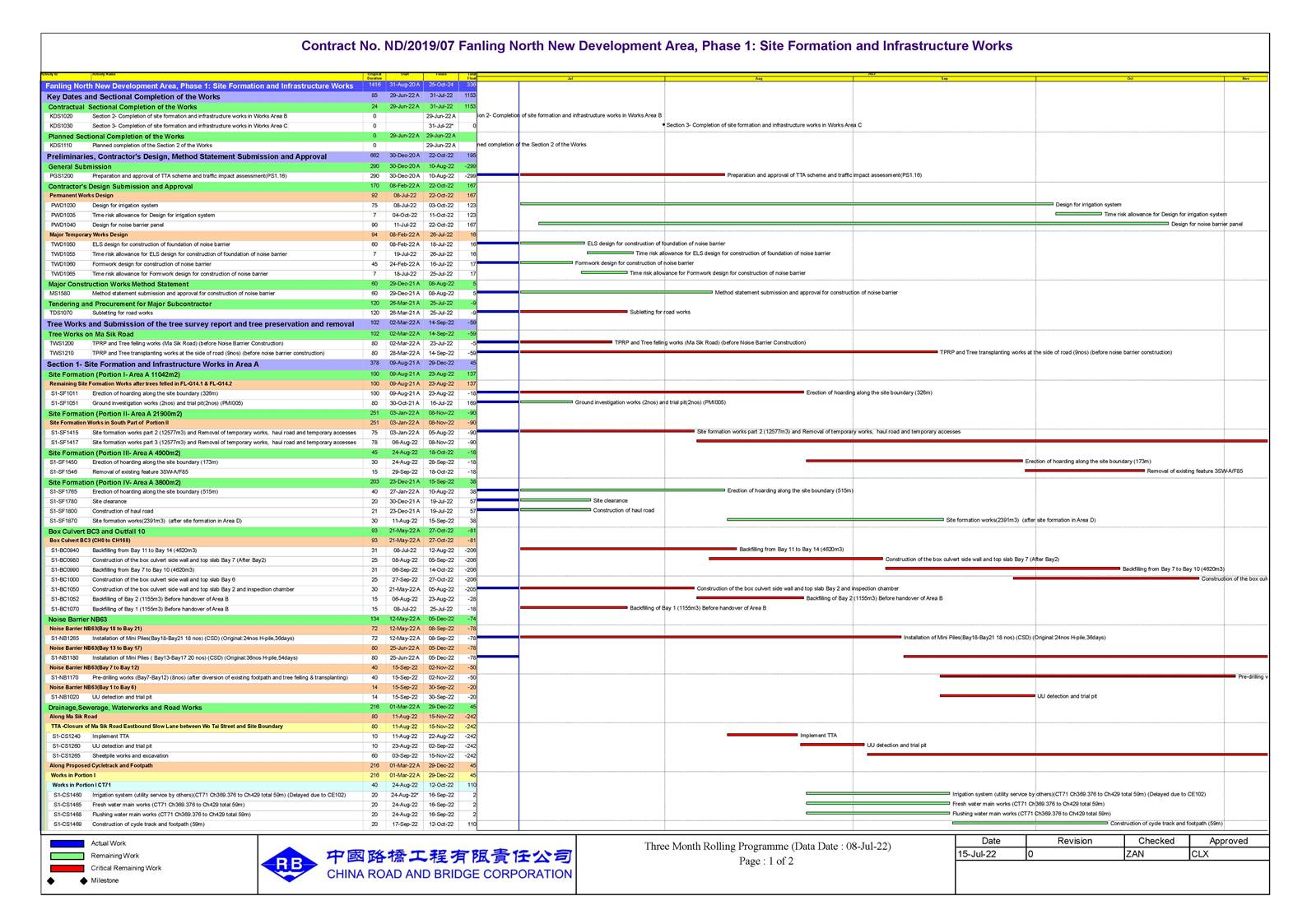
Task: Click the China Road and Bridge RB logo
Action: click(289, 864)
